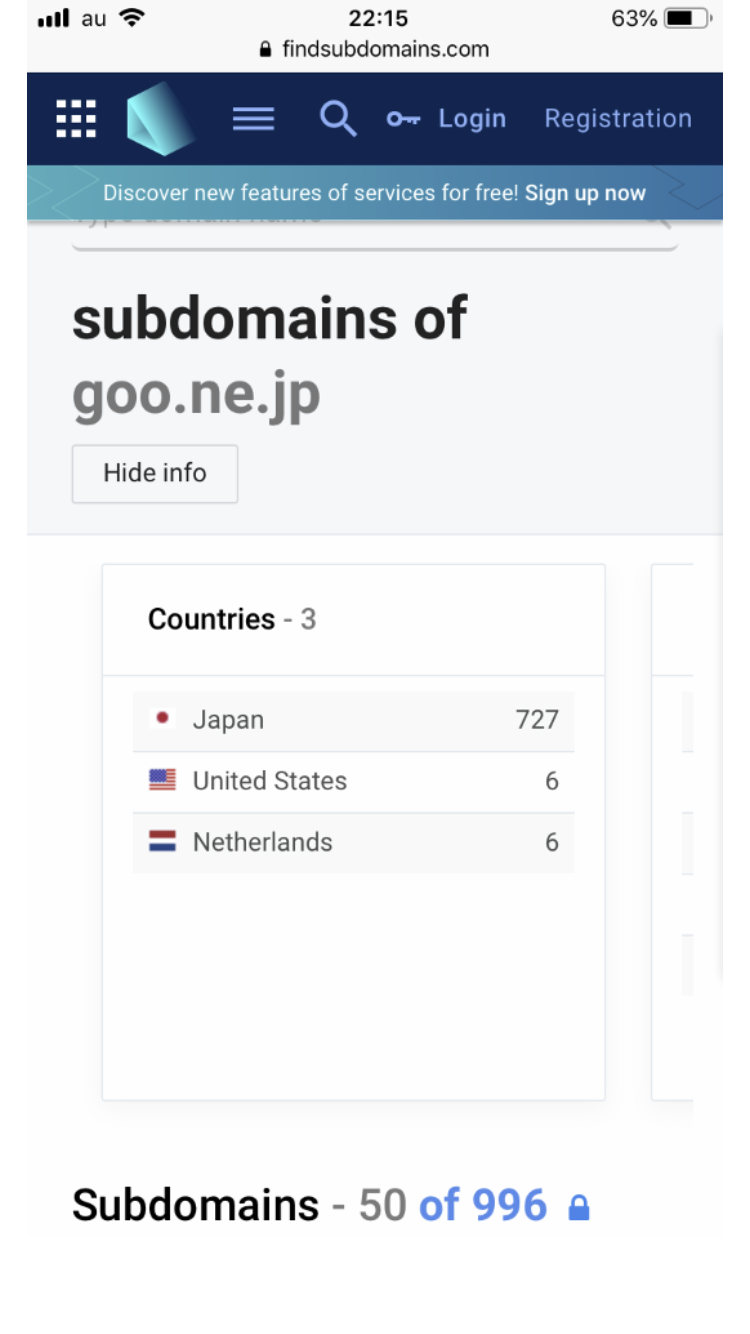Open the apps grid icon

tap(76, 119)
